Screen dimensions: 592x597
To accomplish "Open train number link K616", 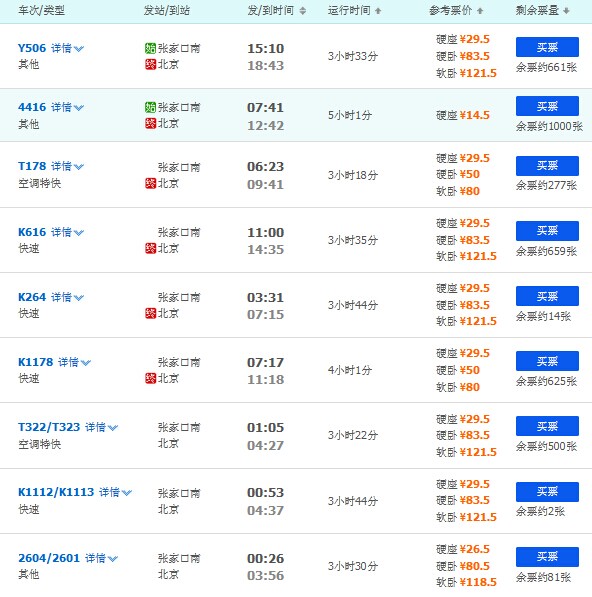I will (32, 232).
